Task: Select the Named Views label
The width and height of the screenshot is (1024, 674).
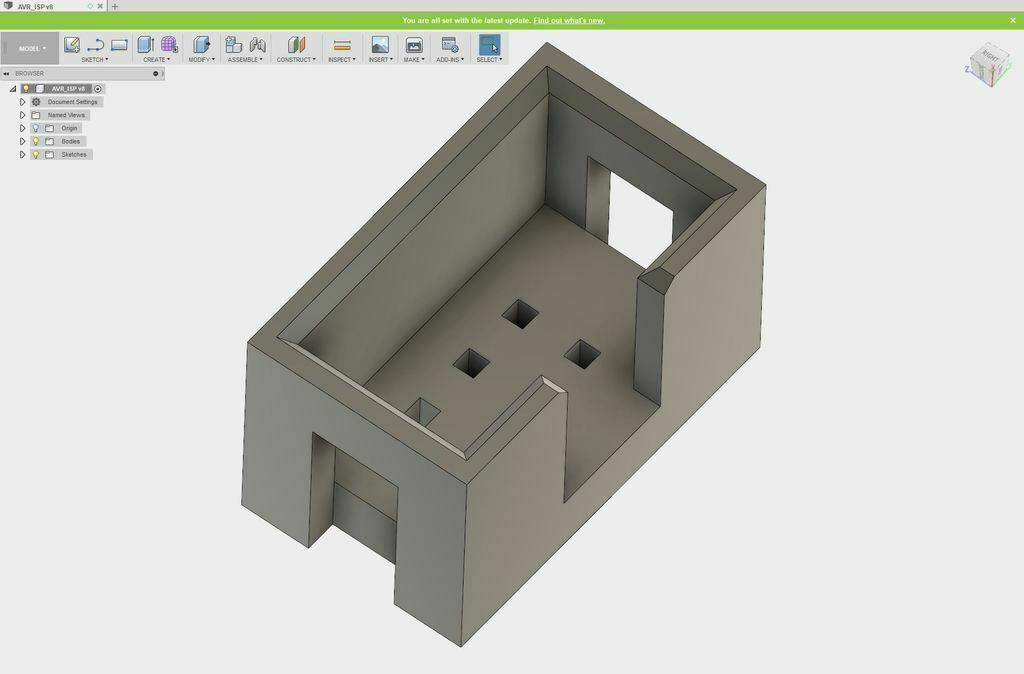Action: click(66, 115)
